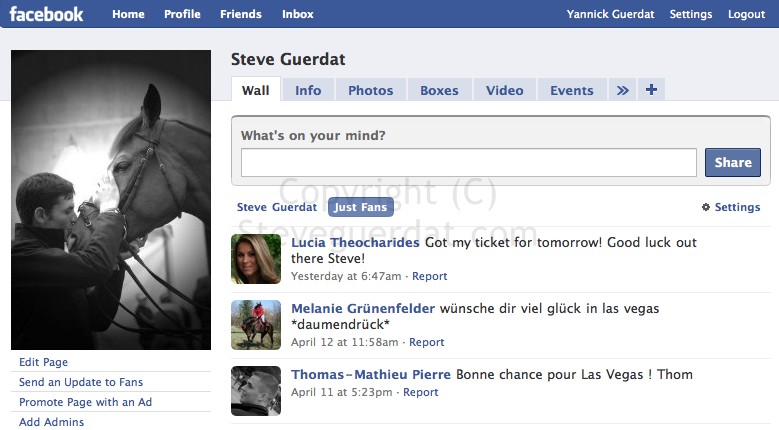This screenshot has width=779, height=430.
Task: Report Thomas-Mathieu Pierre's post
Action: (420, 392)
